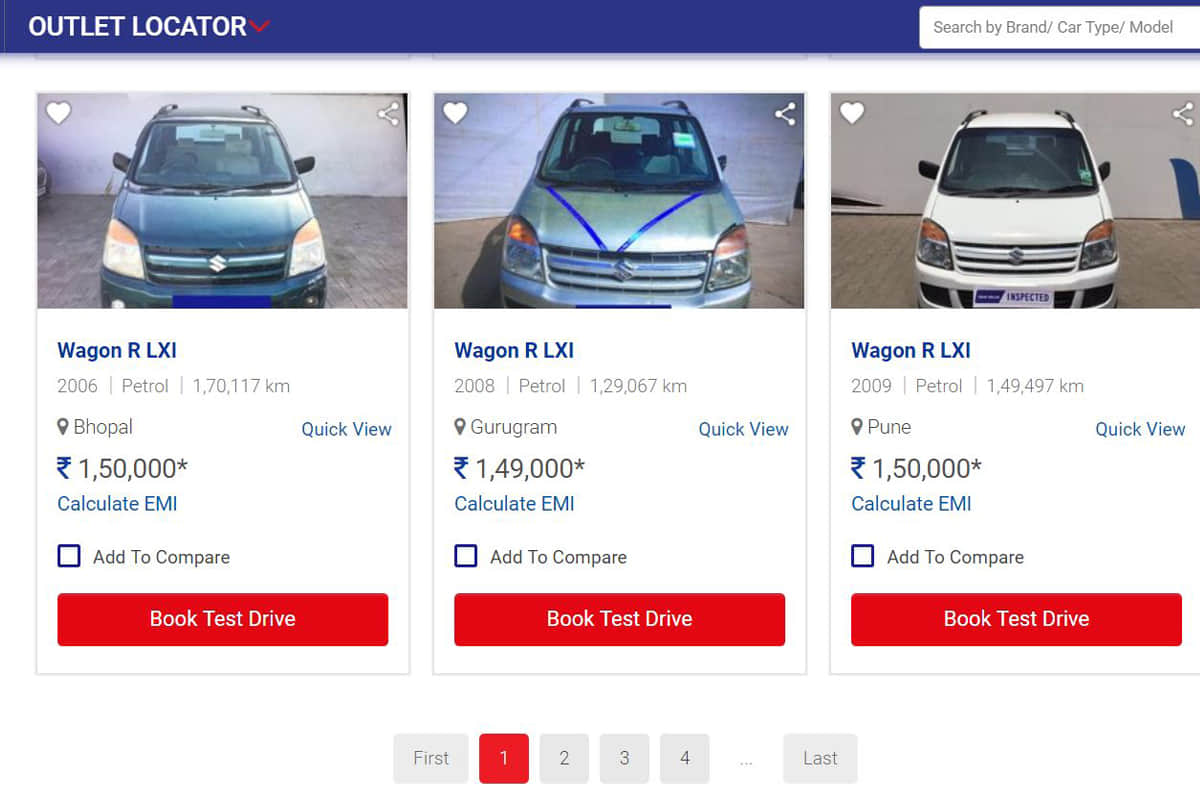Click the share icon on the Gurugram listing
1200x800 pixels.
pos(784,113)
